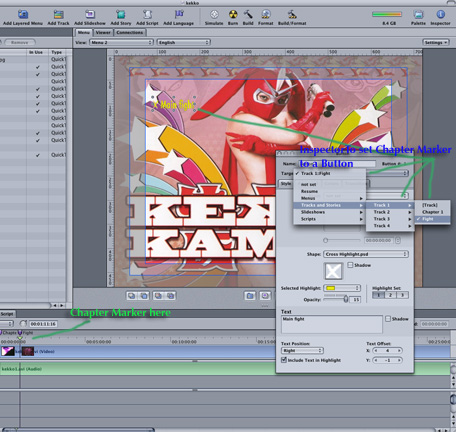Viewport: 456px width, 432px height.
Task: Click the first arrange icon below the menu canvas
Action: 132,296
